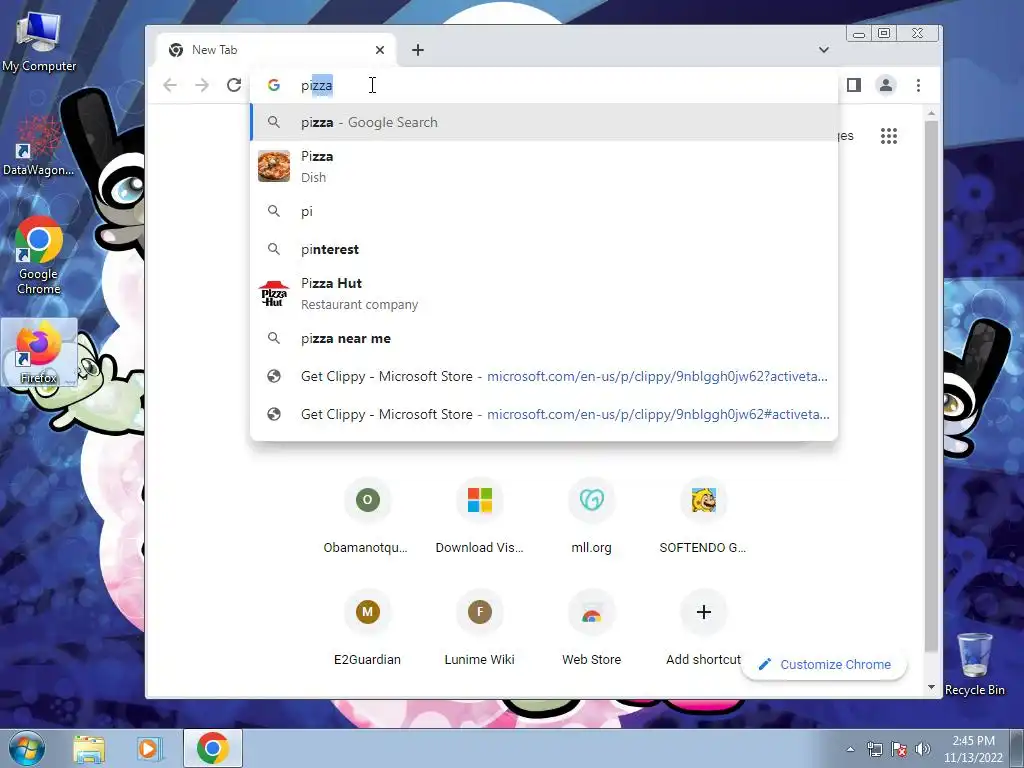This screenshot has width=1024, height=768.
Task: Open the Web Store shortcut
Action: tap(592, 628)
